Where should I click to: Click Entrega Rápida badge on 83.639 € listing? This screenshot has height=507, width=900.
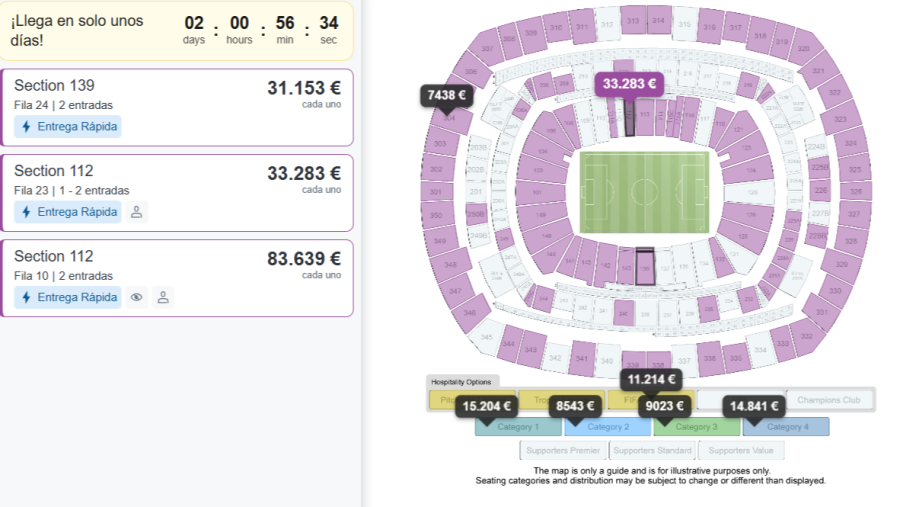coord(68,297)
